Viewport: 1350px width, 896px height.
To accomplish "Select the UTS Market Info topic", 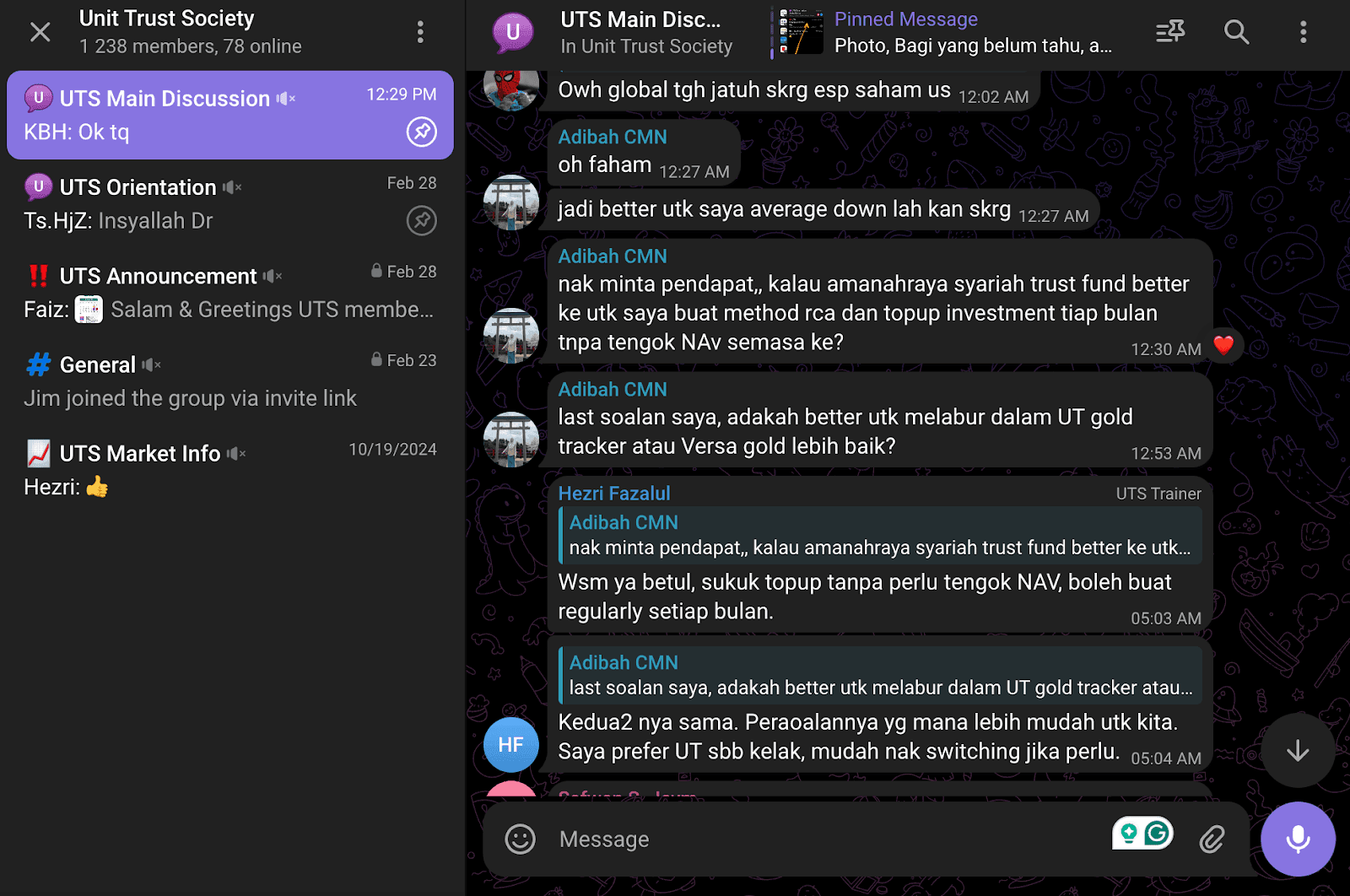I will click(230, 470).
